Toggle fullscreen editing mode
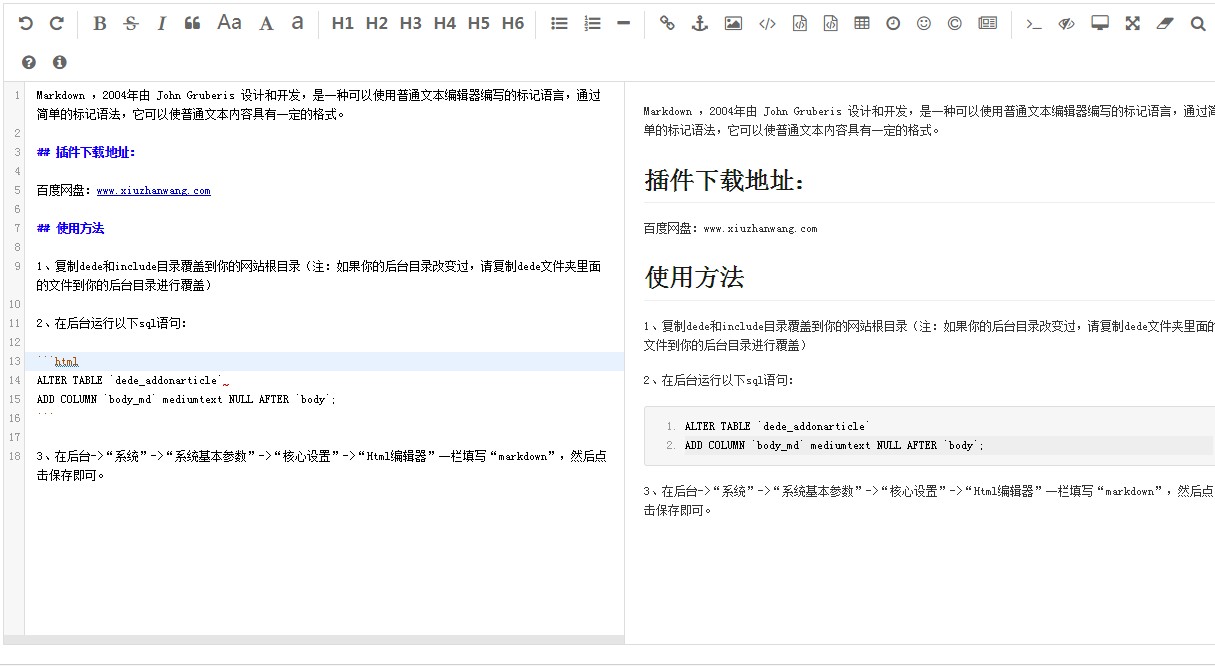This screenshot has width=1215, height=666. [x=1132, y=23]
